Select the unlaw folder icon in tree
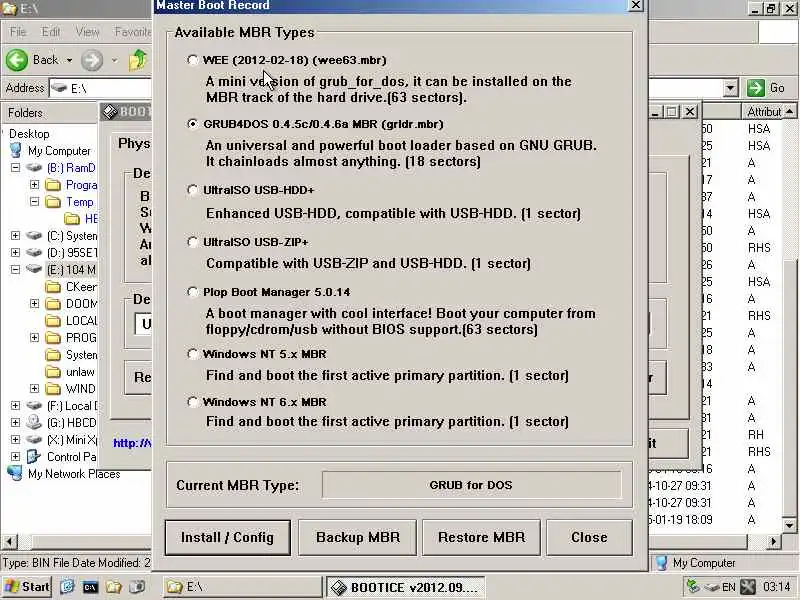 (53, 371)
